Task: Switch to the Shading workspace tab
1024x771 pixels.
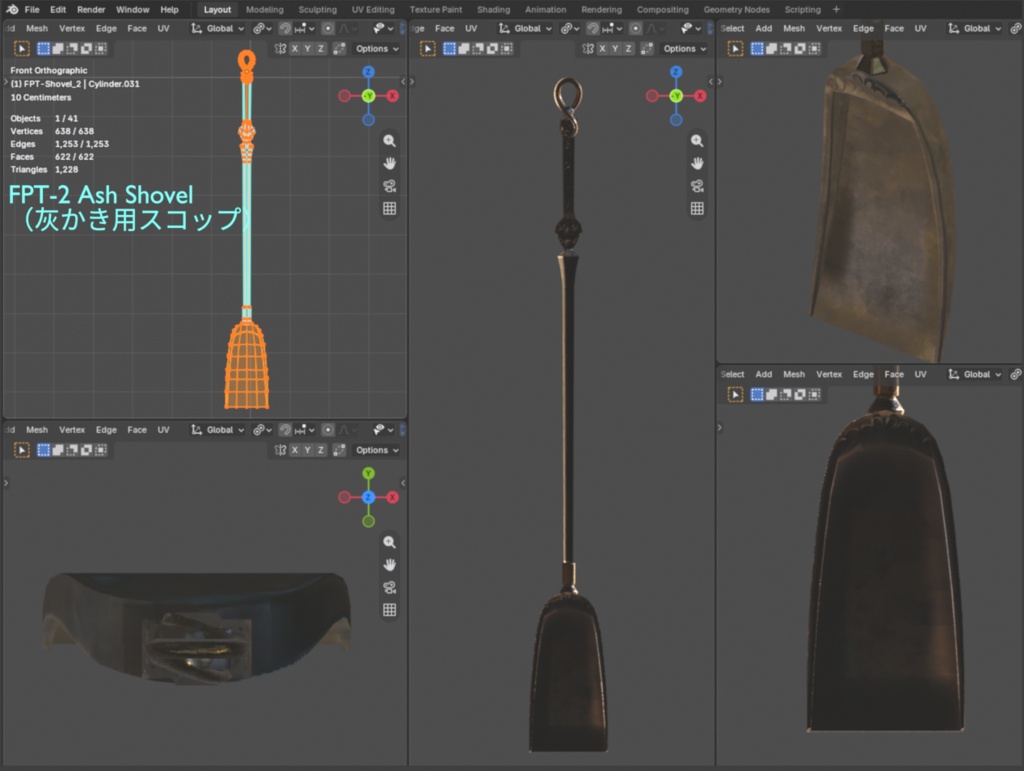Action: 493,10
